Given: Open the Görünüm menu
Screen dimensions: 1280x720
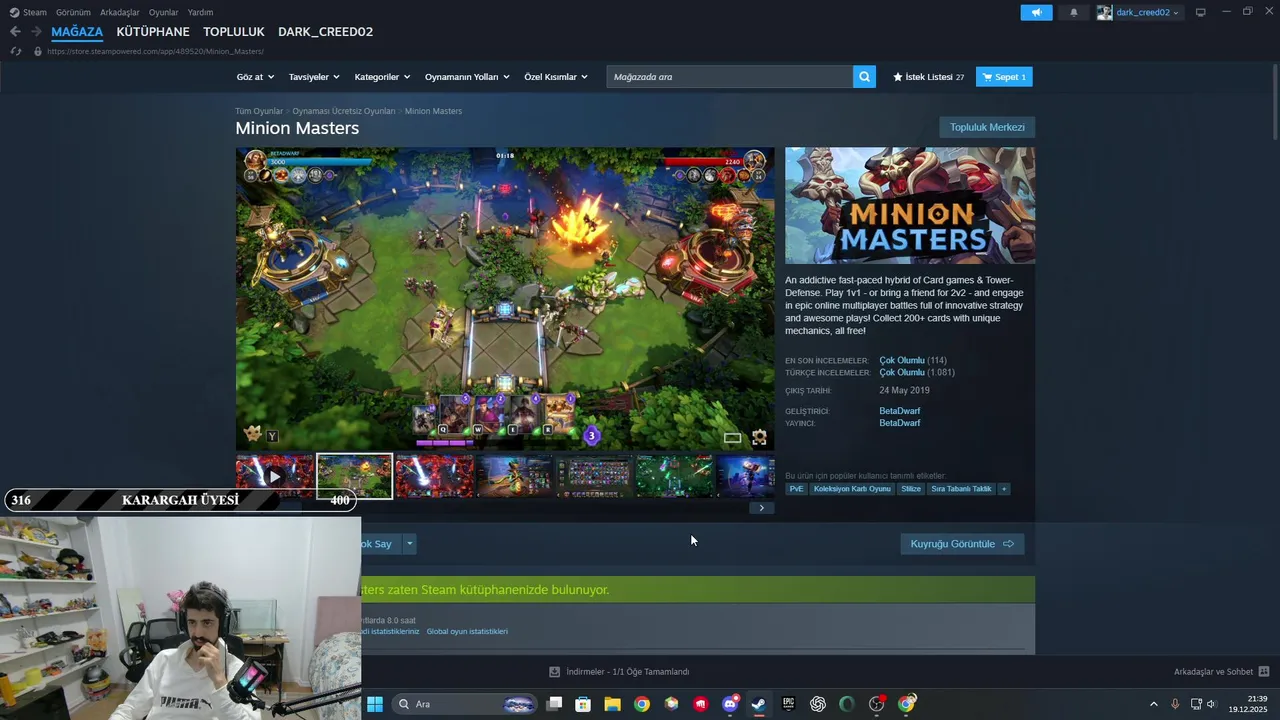Looking at the screenshot, I should click(x=73, y=12).
